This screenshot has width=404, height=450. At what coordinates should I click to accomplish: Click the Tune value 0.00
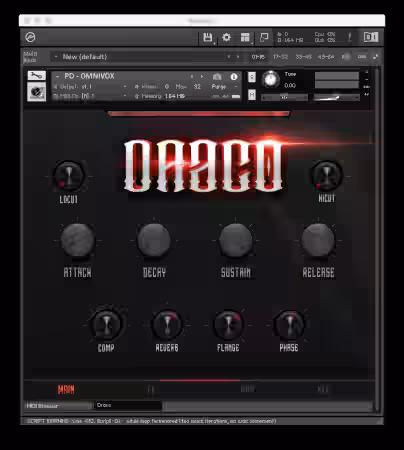pyautogui.click(x=290, y=86)
